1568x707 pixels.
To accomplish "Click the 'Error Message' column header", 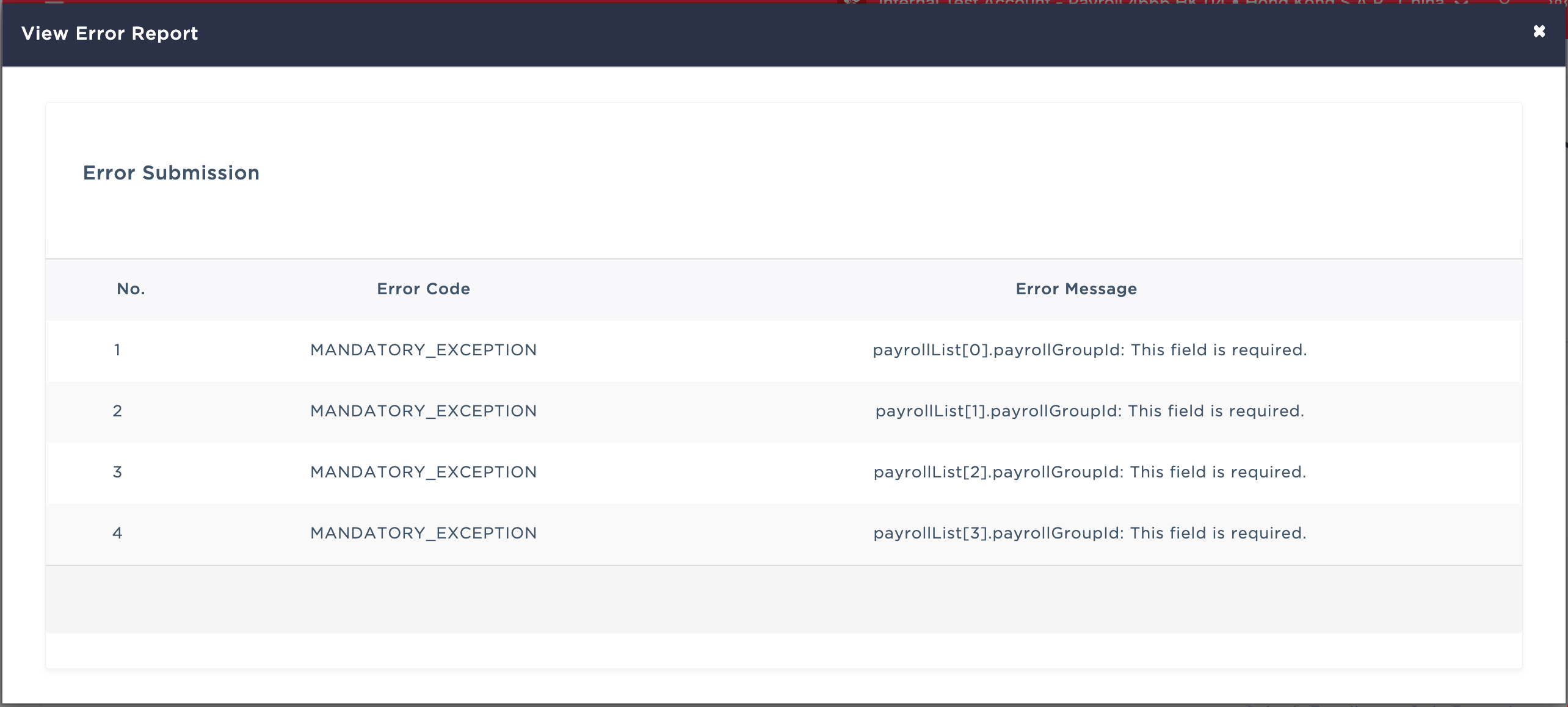I will [x=1076, y=289].
